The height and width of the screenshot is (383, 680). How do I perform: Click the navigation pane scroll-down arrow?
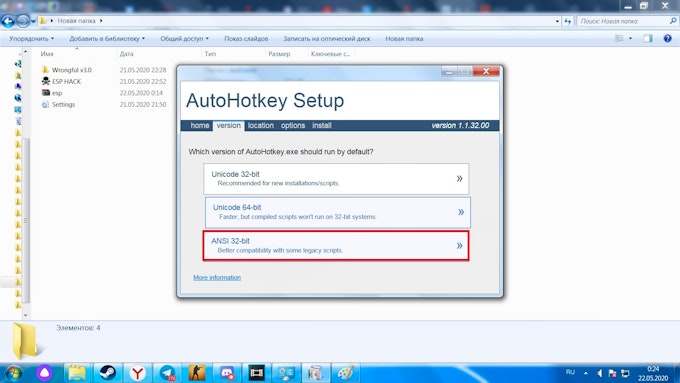(25, 315)
